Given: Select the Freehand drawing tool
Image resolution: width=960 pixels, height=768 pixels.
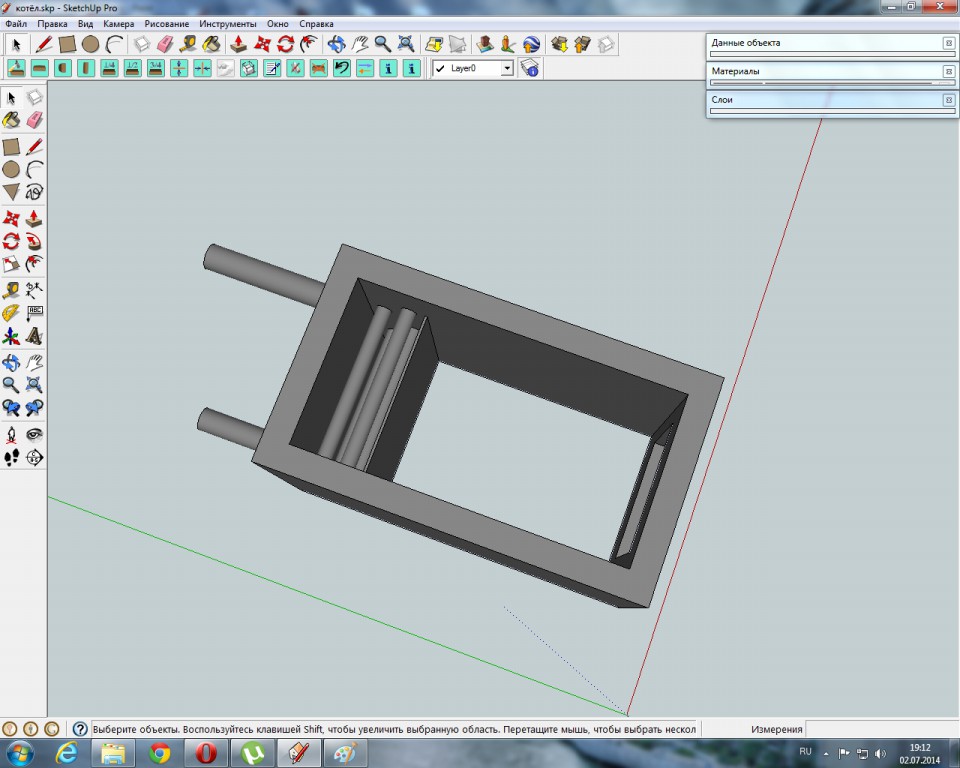Looking at the screenshot, I should click(x=34, y=191).
